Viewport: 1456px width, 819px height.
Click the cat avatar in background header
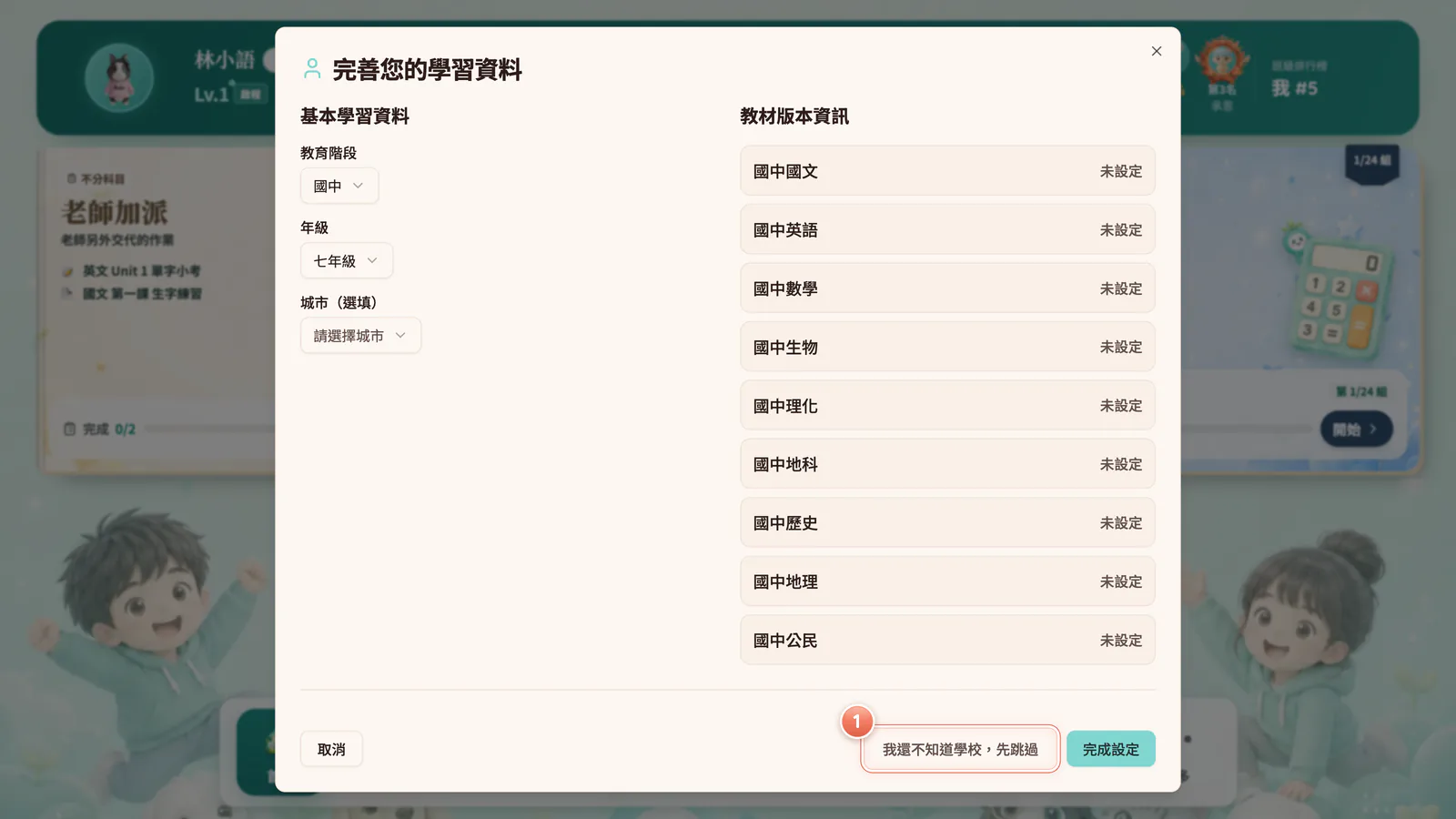[x=119, y=77]
